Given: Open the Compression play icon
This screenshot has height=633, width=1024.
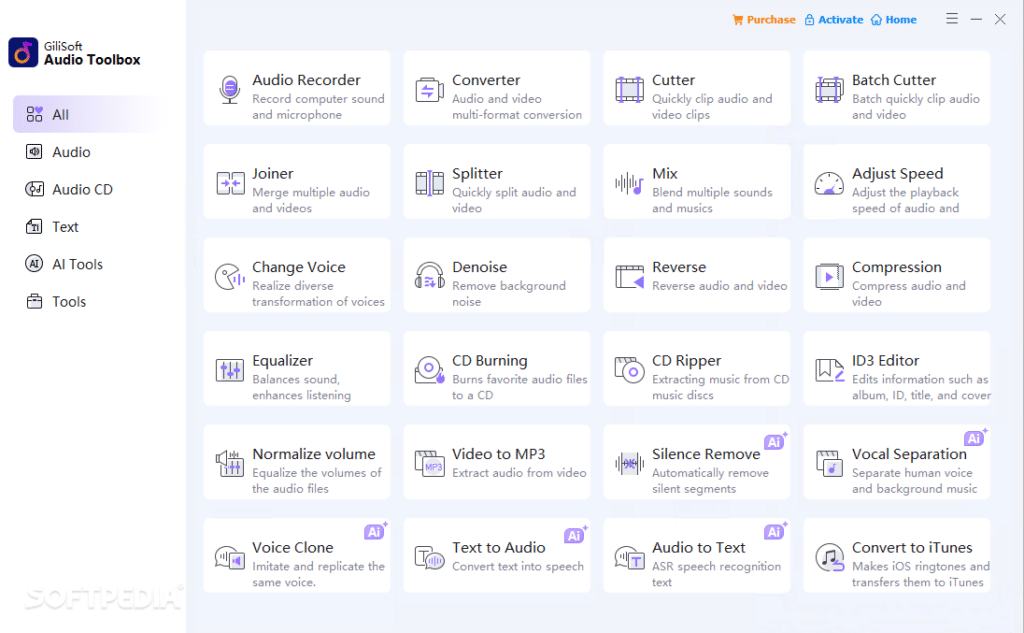Looking at the screenshot, I should pyautogui.click(x=829, y=276).
